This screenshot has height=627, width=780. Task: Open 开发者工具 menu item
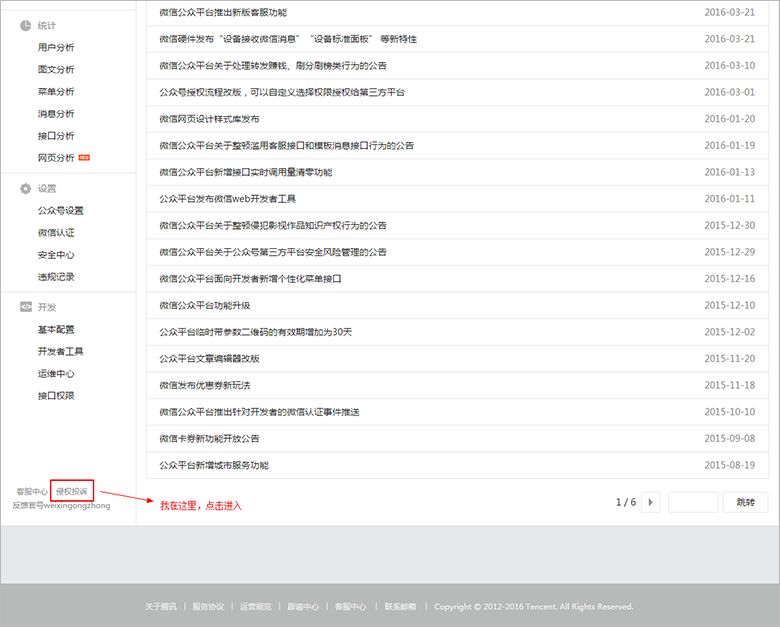tap(61, 351)
